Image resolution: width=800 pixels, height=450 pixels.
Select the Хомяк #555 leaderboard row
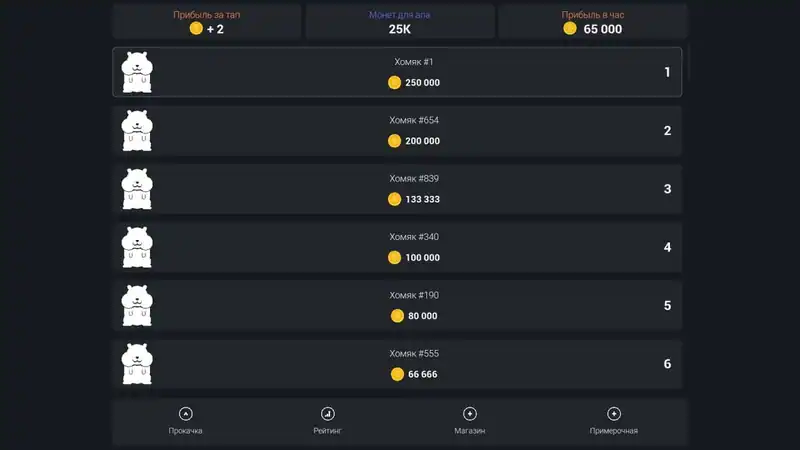(397, 364)
